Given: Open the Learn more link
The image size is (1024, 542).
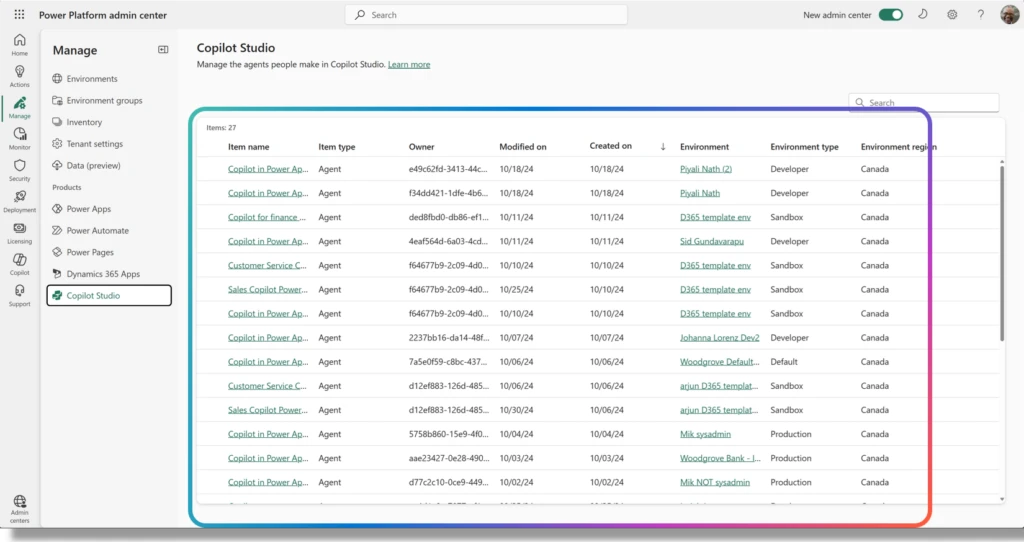Looking at the screenshot, I should (x=409, y=65).
